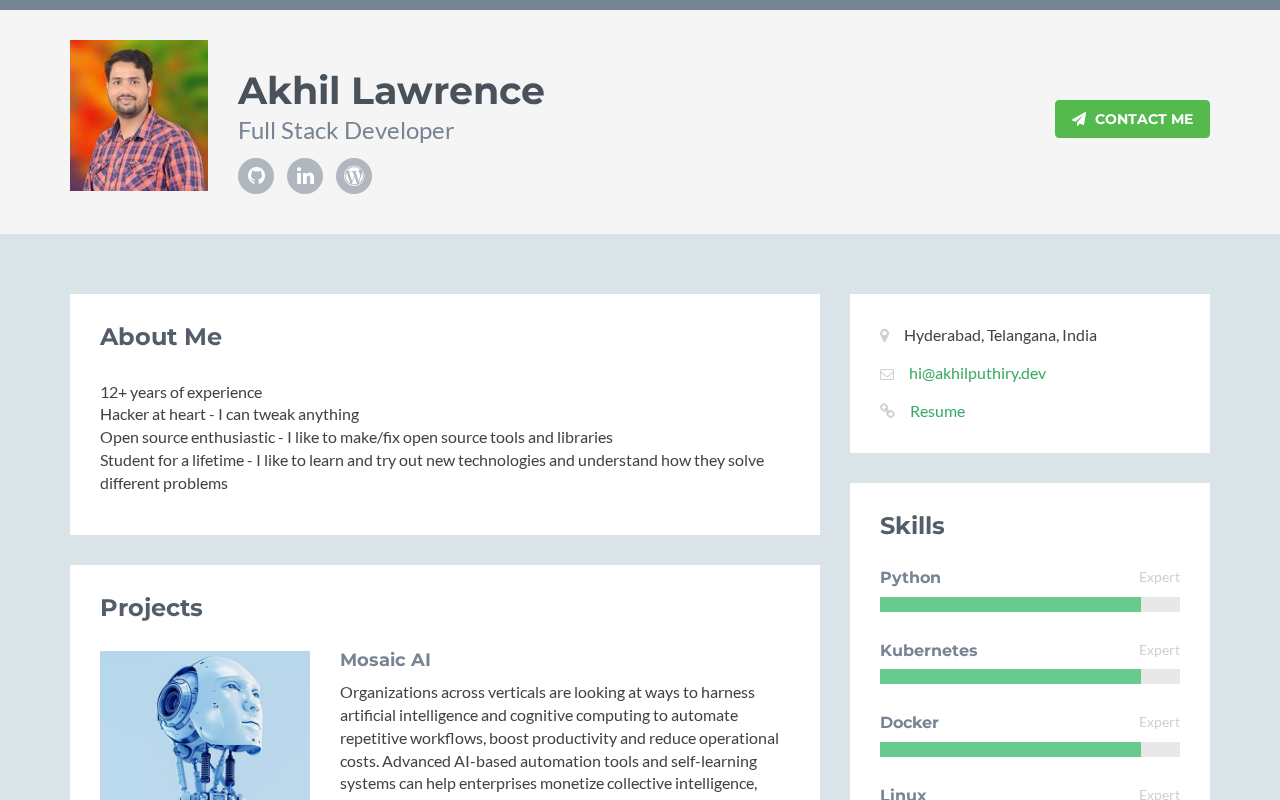Click the Python skill progress bar
Viewport: 1280px width, 800px height.
coord(1029,604)
